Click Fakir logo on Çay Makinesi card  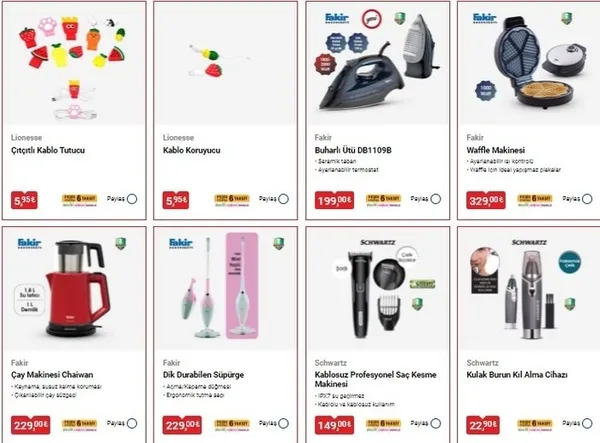29,243
